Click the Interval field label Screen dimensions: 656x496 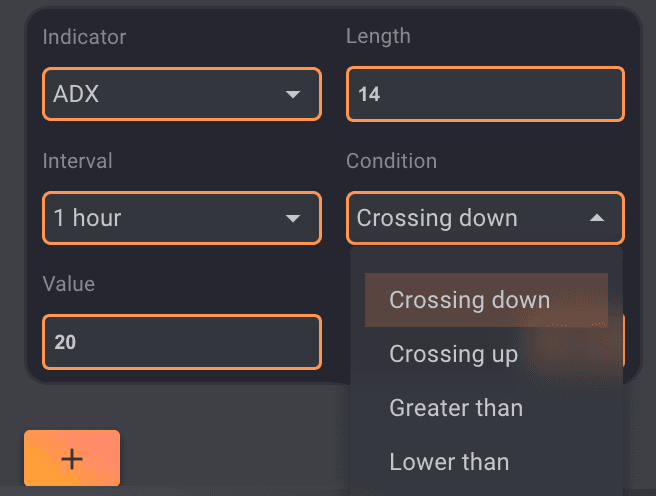click(77, 161)
